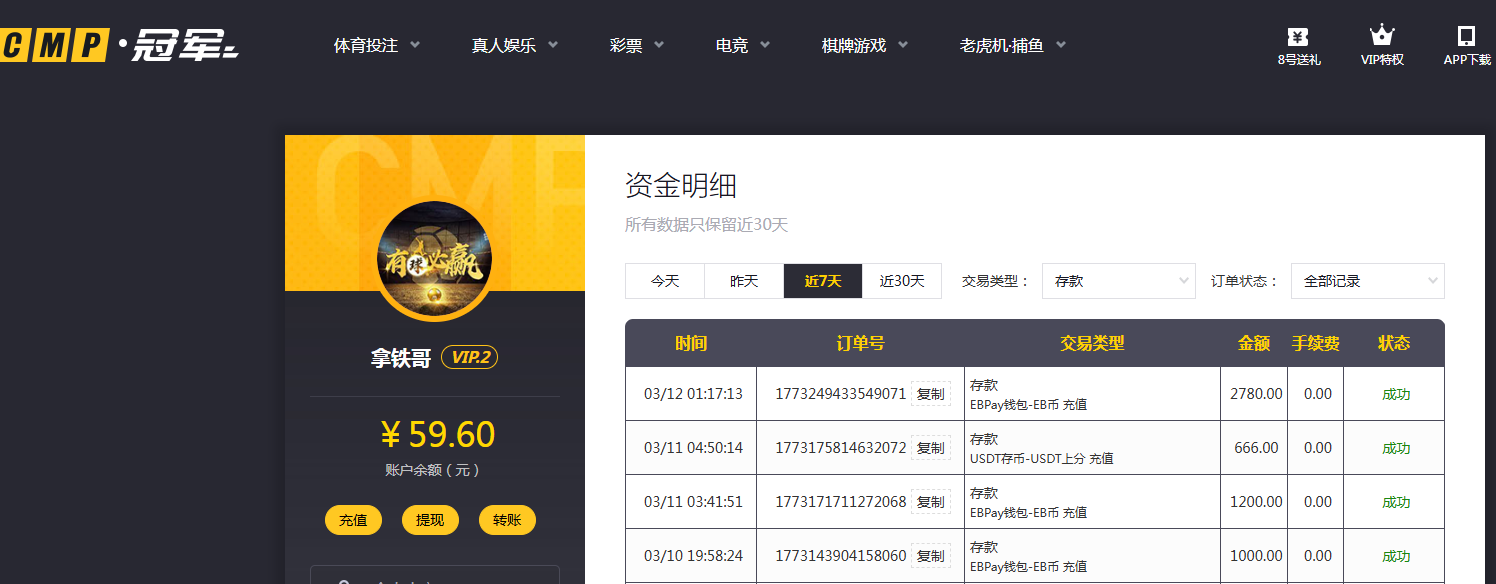The image size is (1496, 584).
Task: Copy order number 1773143904158060
Action: click(930, 556)
